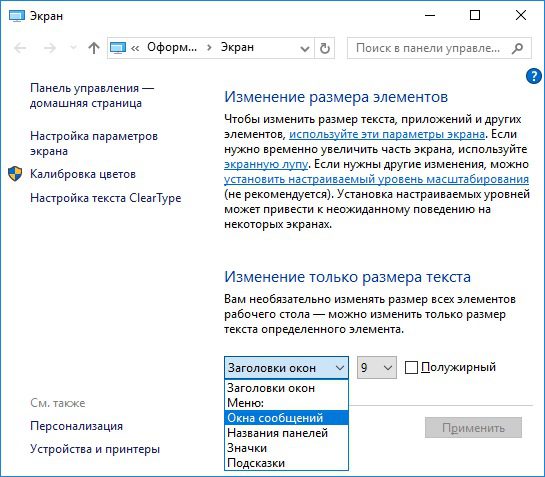Click the shield icon beside Калибровка цветов
The image size is (545, 477).
(15, 173)
